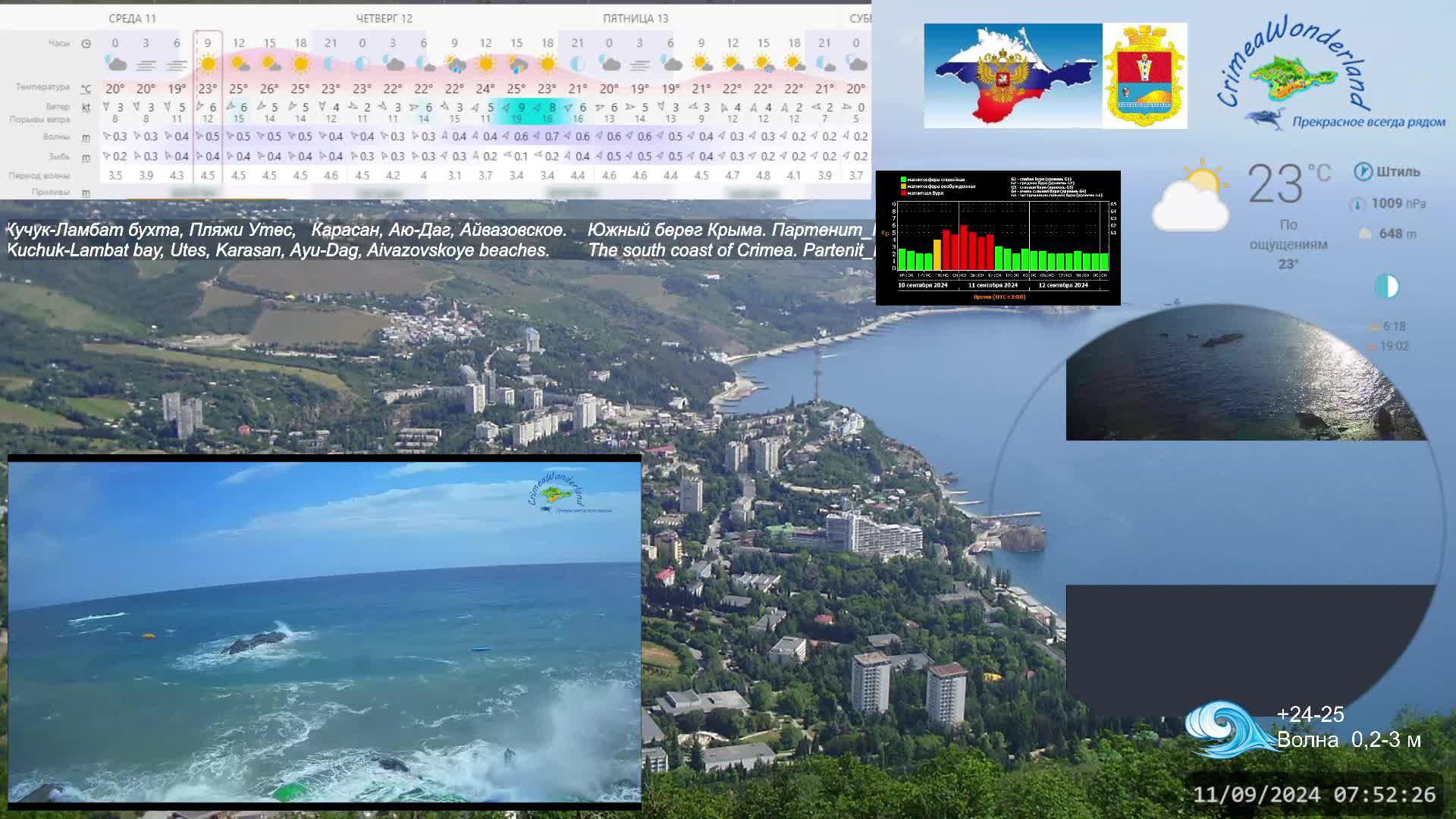
Task: Click the sunrise icon beside 6:18
Action: [x=1373, y=327]
